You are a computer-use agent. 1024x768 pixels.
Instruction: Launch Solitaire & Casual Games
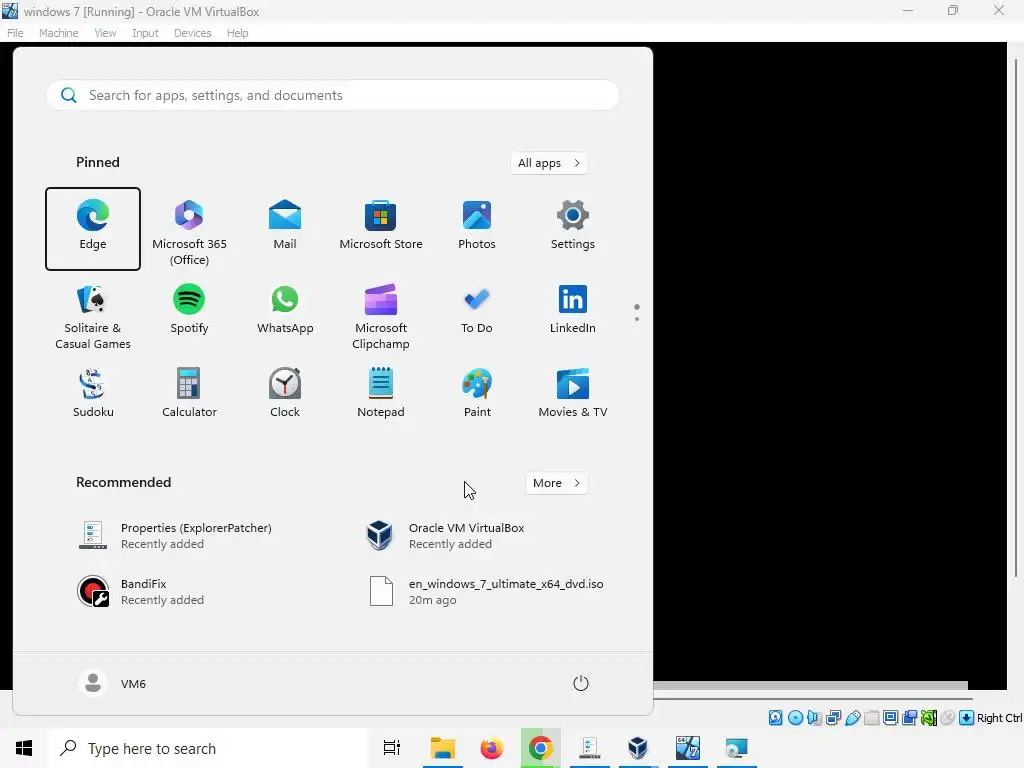tap(93, 318)
